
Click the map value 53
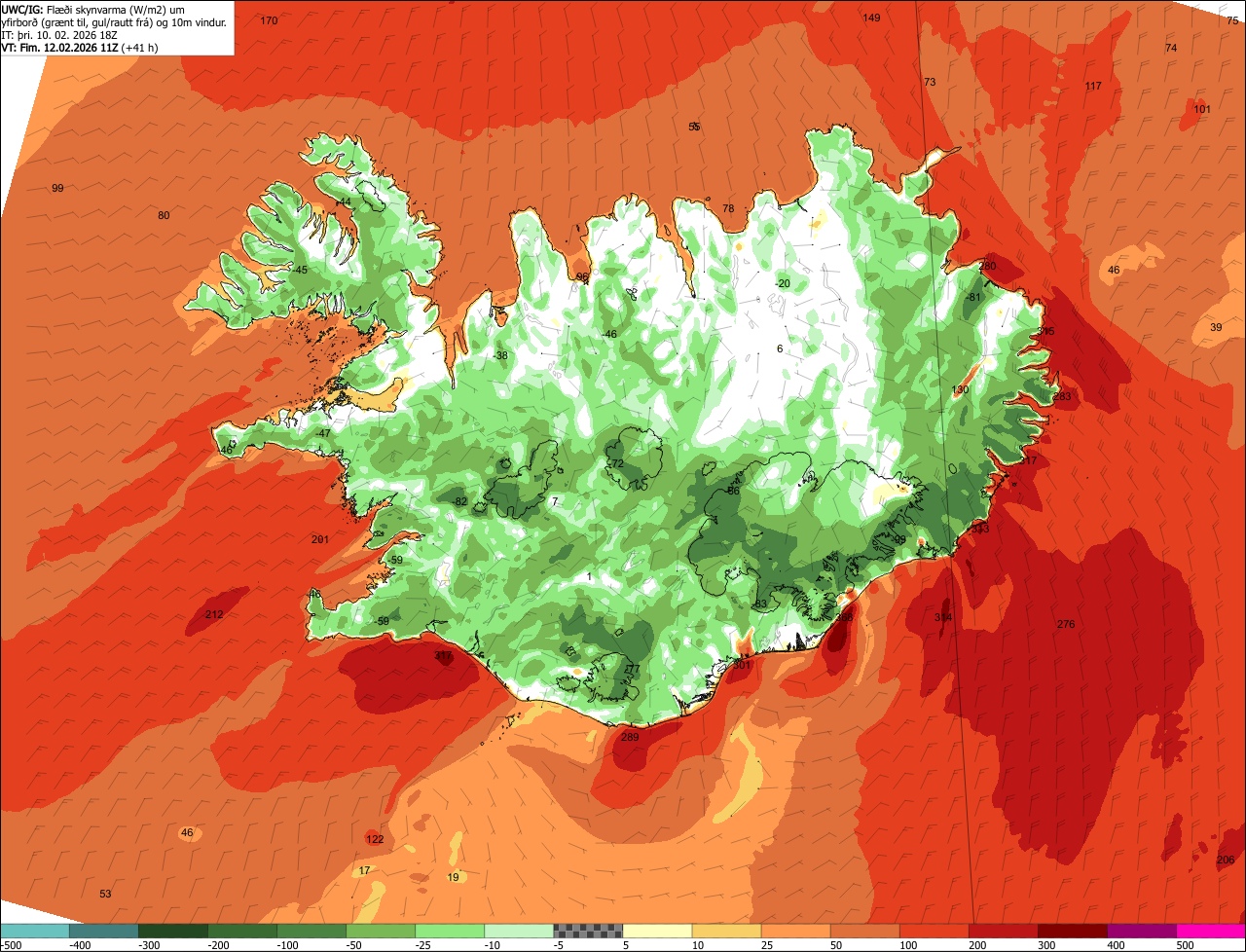click(105, 894)
